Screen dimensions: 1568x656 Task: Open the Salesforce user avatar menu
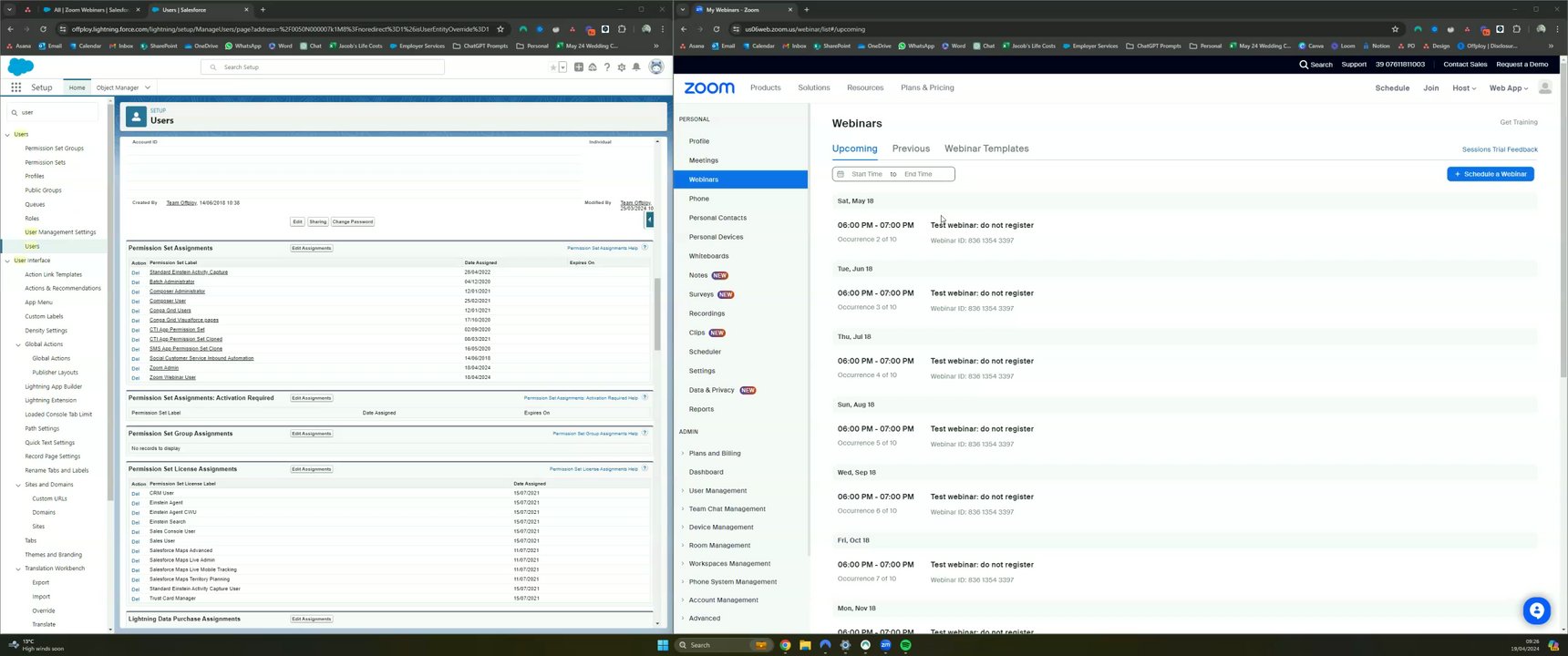pos(655,67)
